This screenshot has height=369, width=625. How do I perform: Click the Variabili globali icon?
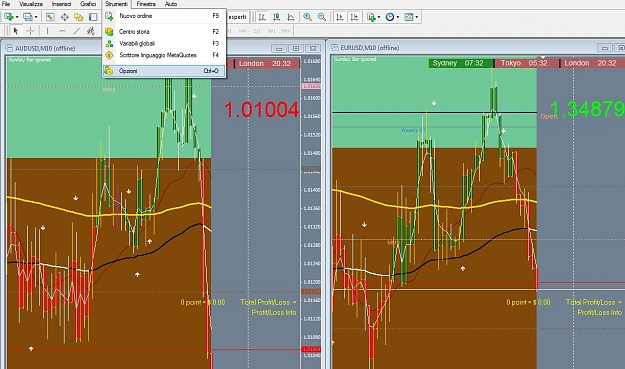pyautogui.click(x=109, y=43)
